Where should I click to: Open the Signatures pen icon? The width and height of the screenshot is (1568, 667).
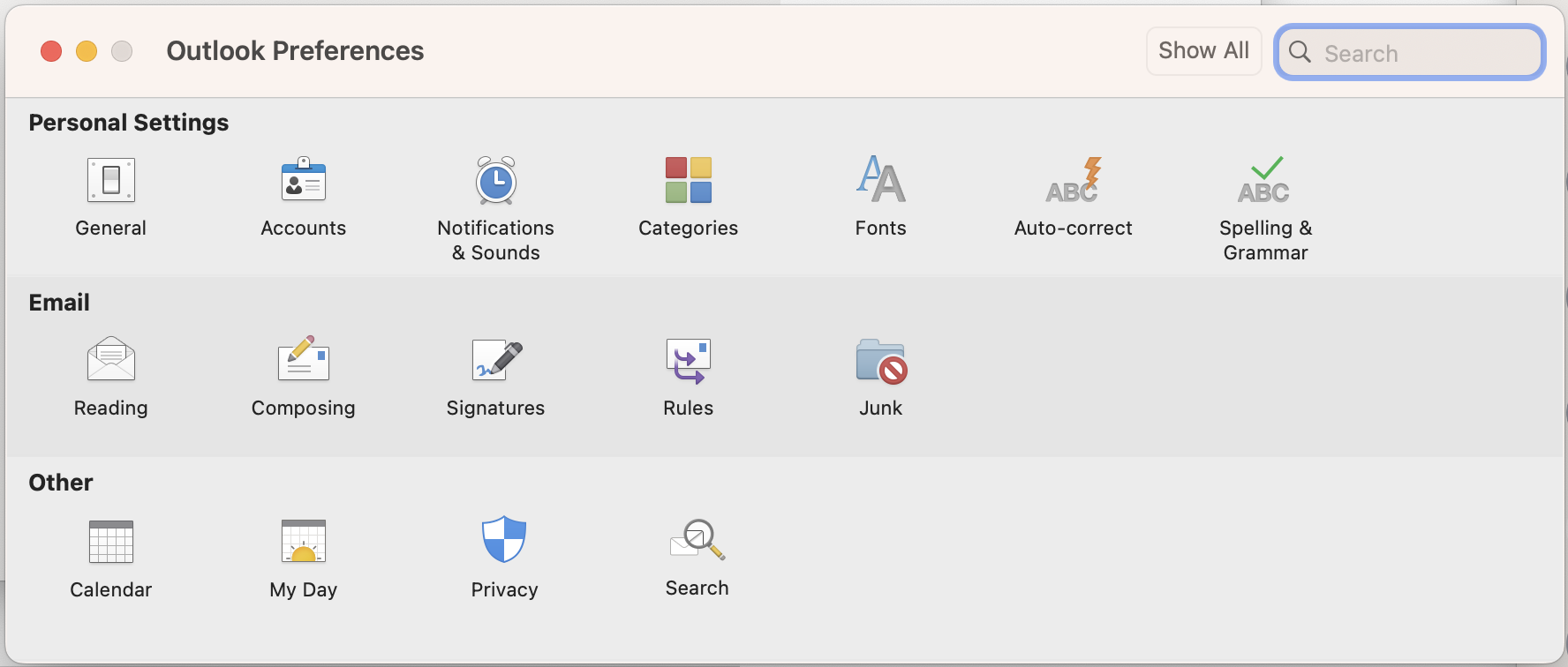point(497,359)
